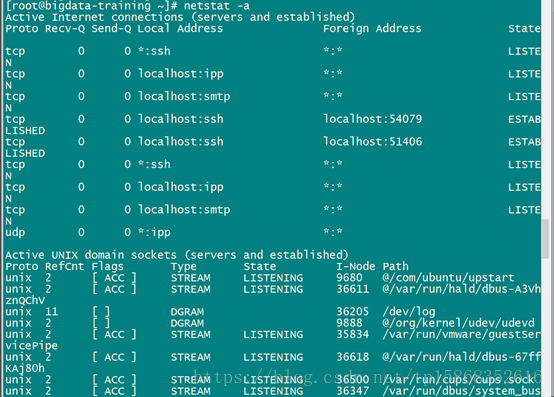Click the 'Flags' column header

[108, 267]
